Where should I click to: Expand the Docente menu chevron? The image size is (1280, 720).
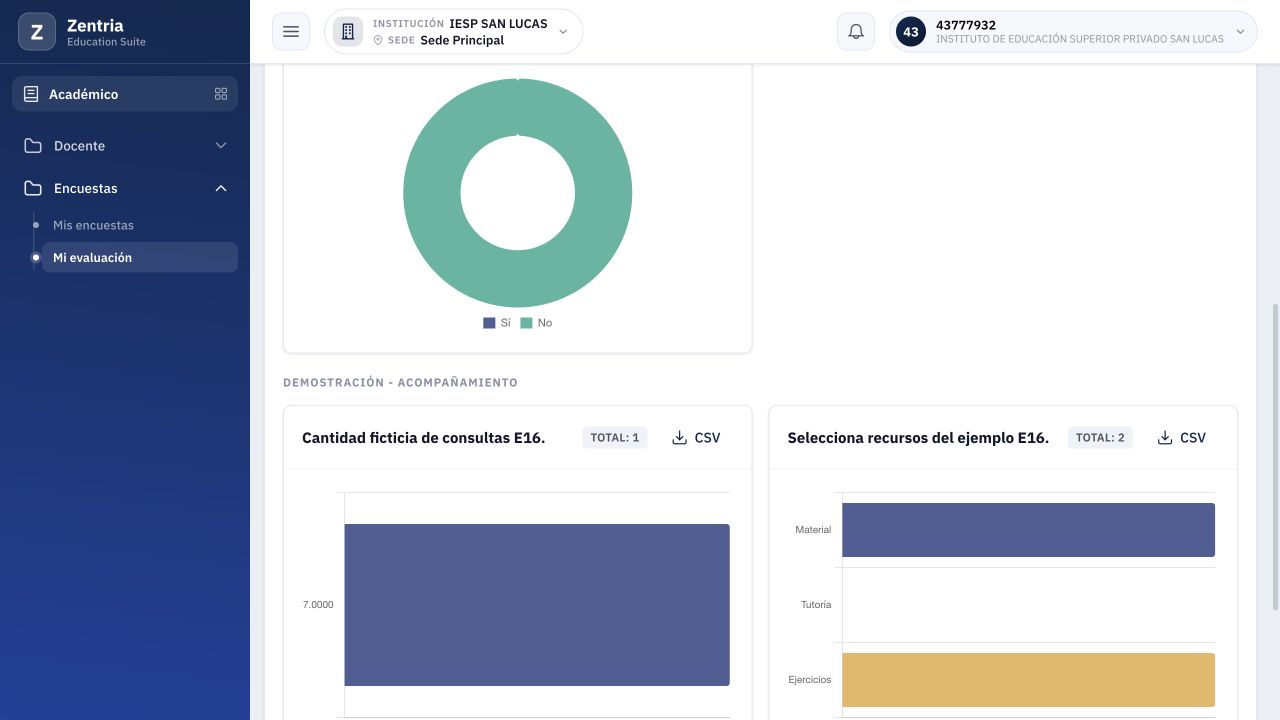click(221, 146)
